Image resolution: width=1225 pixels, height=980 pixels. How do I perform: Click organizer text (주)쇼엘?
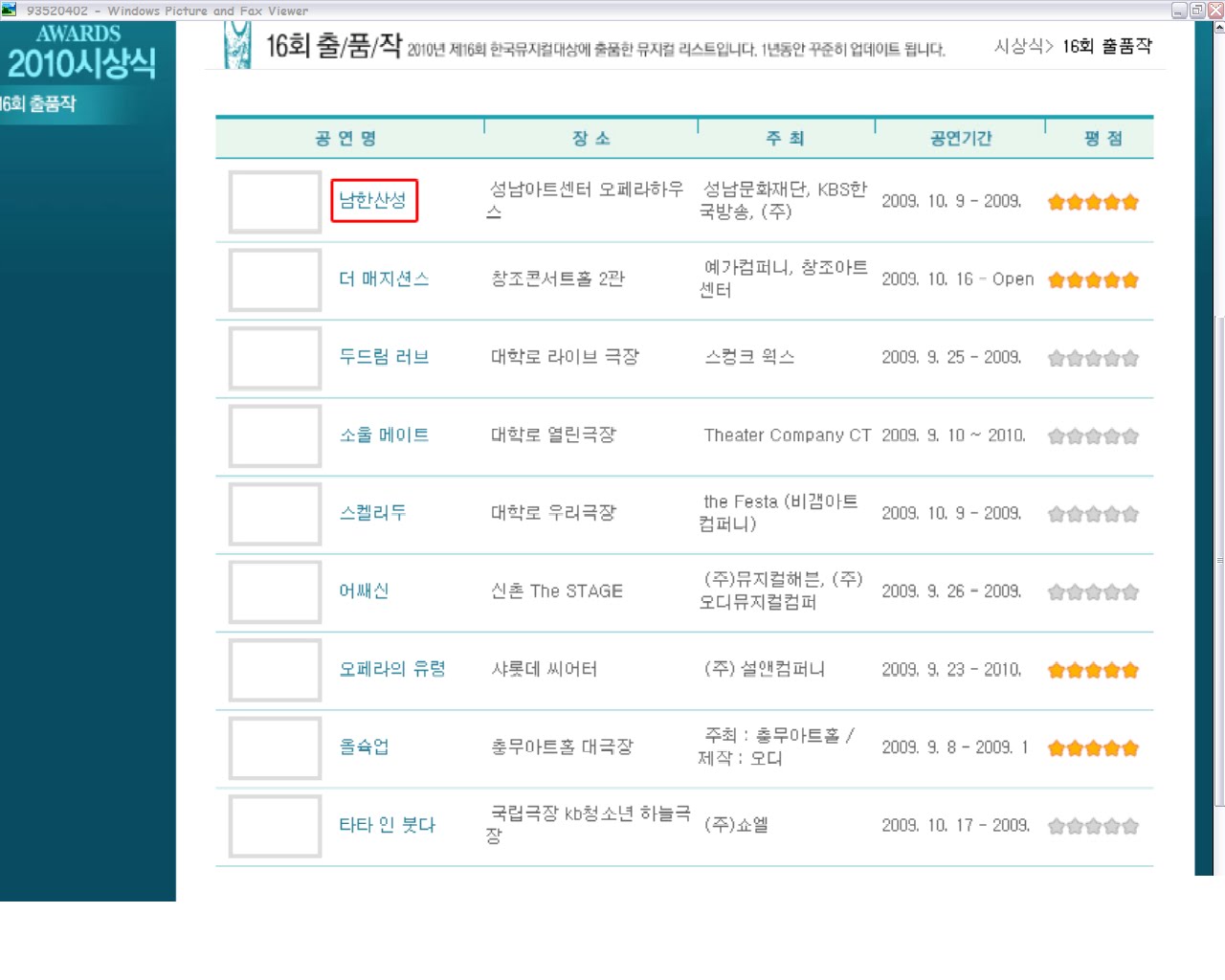pyautogui.click(x=736, y=825)
